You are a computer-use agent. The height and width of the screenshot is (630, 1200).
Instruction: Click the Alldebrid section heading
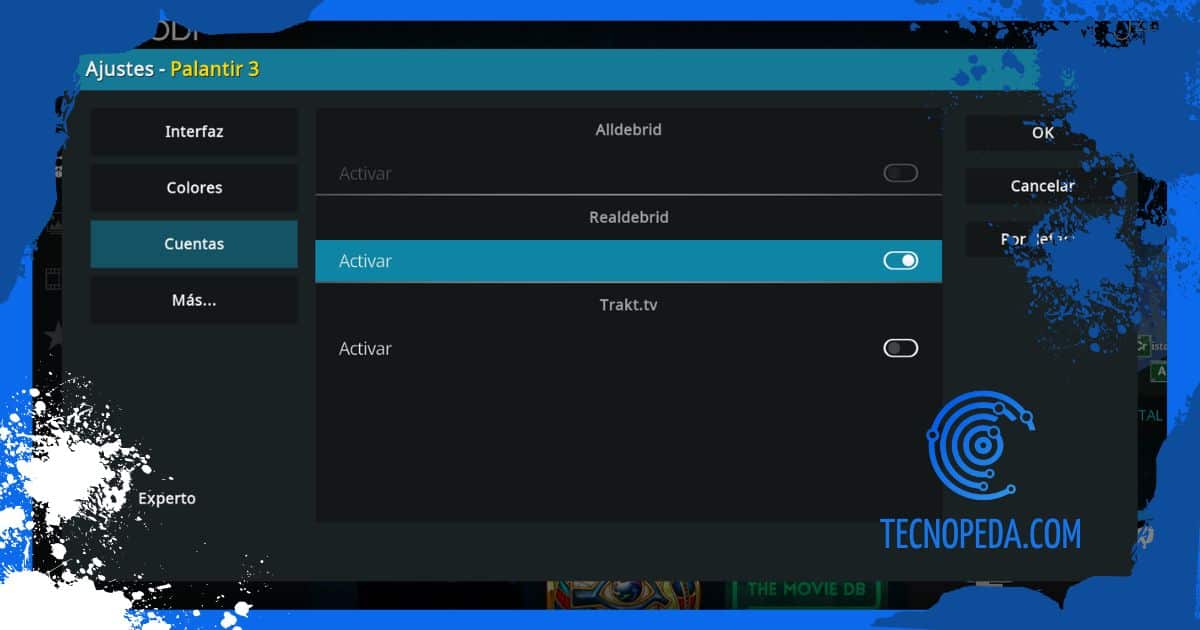click(x=628, y=130)
